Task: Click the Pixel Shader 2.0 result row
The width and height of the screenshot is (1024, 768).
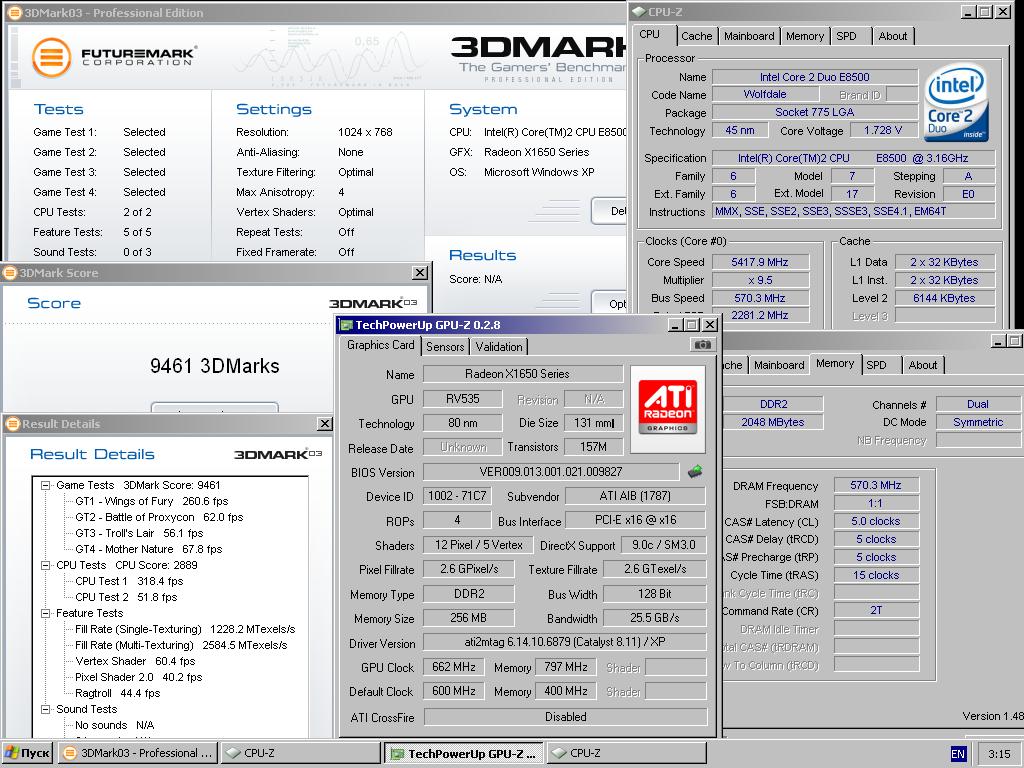Action: click(x=138, y=677)
